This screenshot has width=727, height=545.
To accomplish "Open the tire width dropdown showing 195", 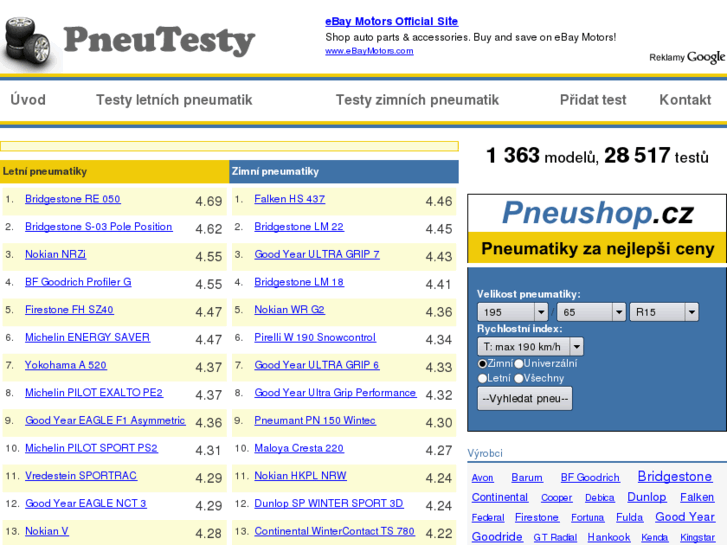I will tap(513, 312).
